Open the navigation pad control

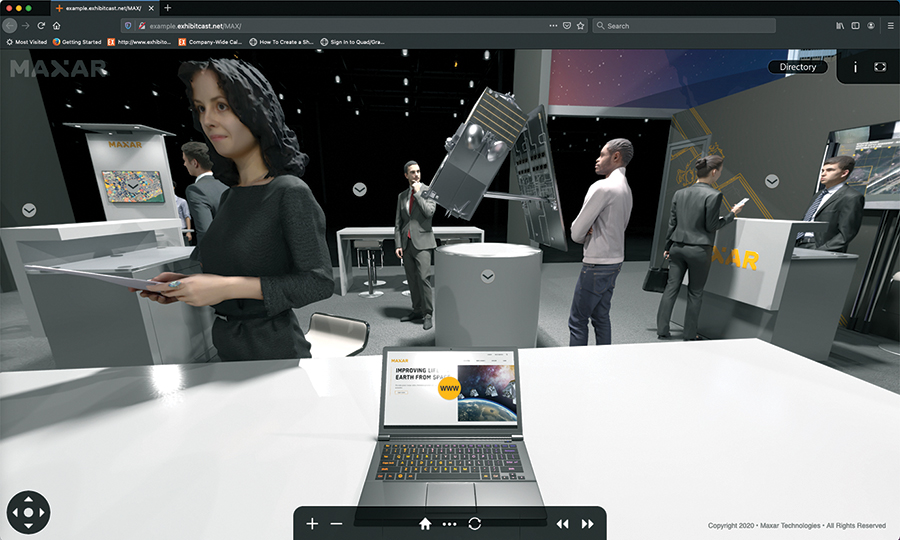[29, 512]
